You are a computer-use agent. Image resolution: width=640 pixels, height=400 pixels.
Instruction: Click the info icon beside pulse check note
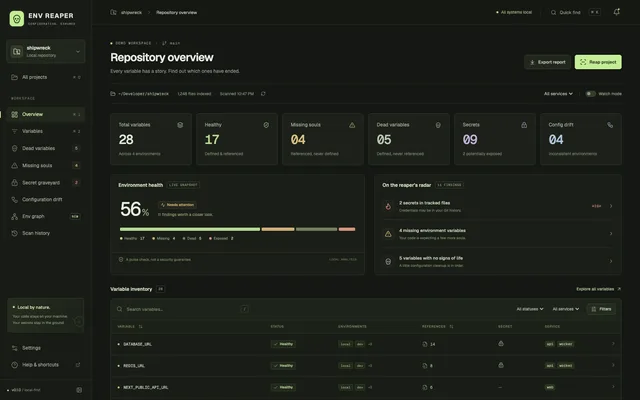click(x=121, y=260)
